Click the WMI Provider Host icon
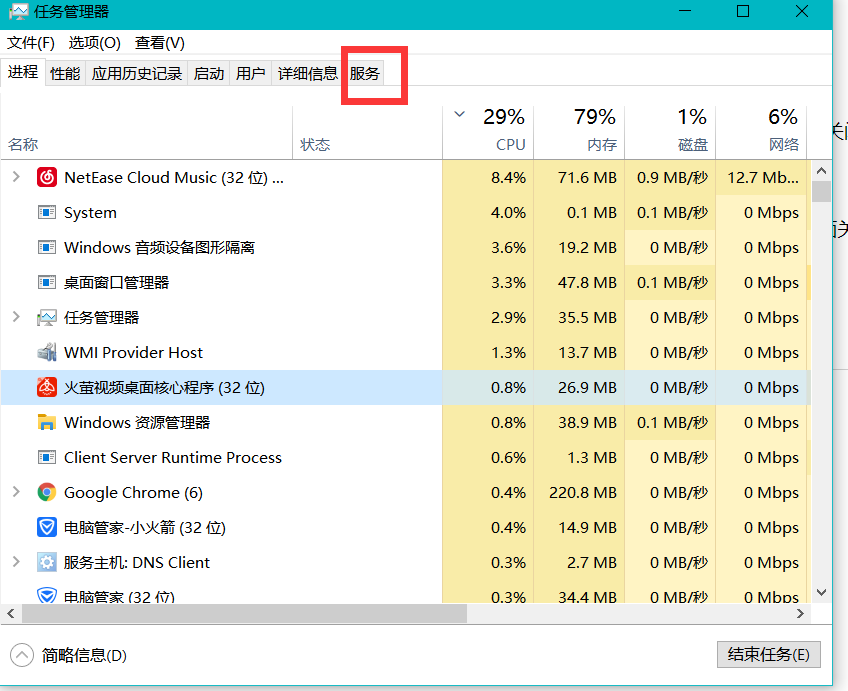Image resolution: width=848 pixels, height=691 pixels. 47,353
